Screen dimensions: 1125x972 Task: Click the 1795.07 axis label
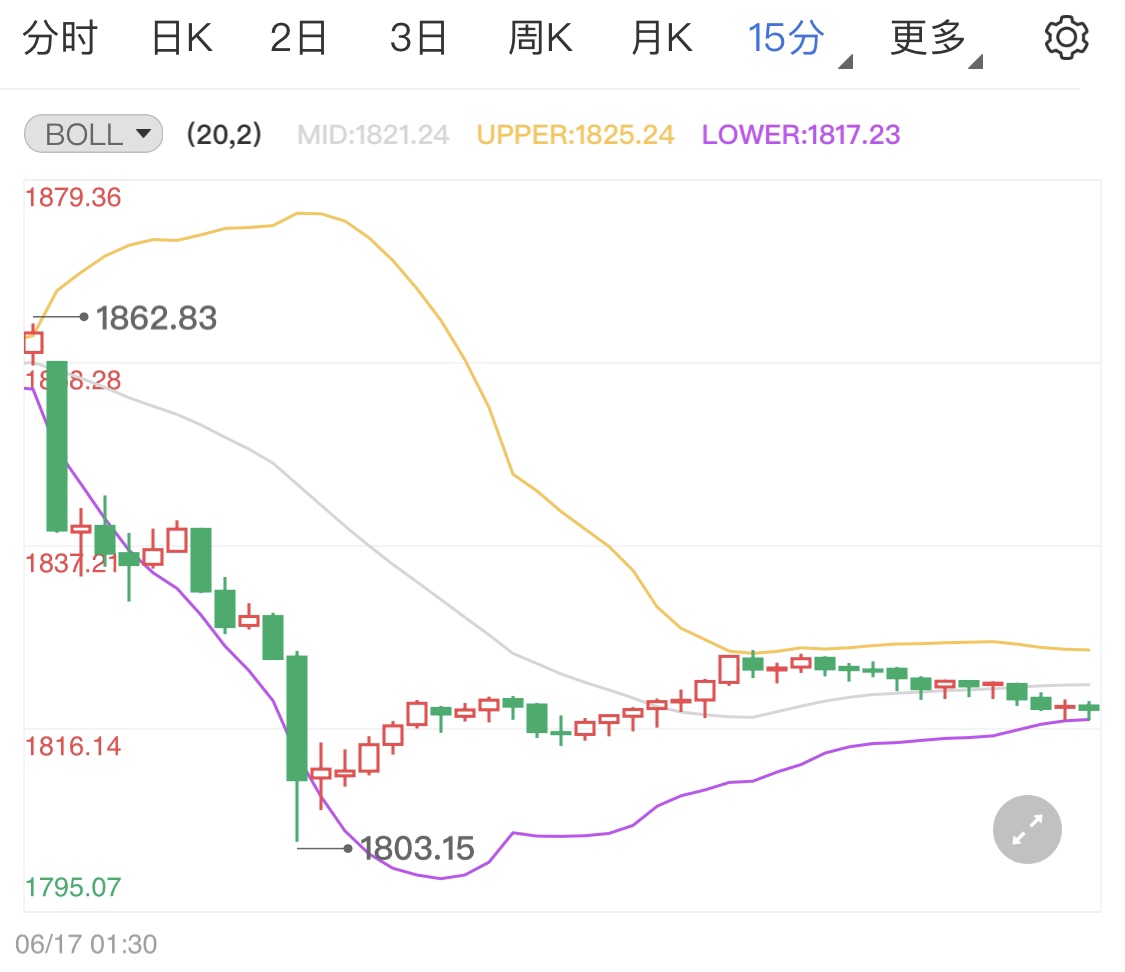tap(73, 887)
